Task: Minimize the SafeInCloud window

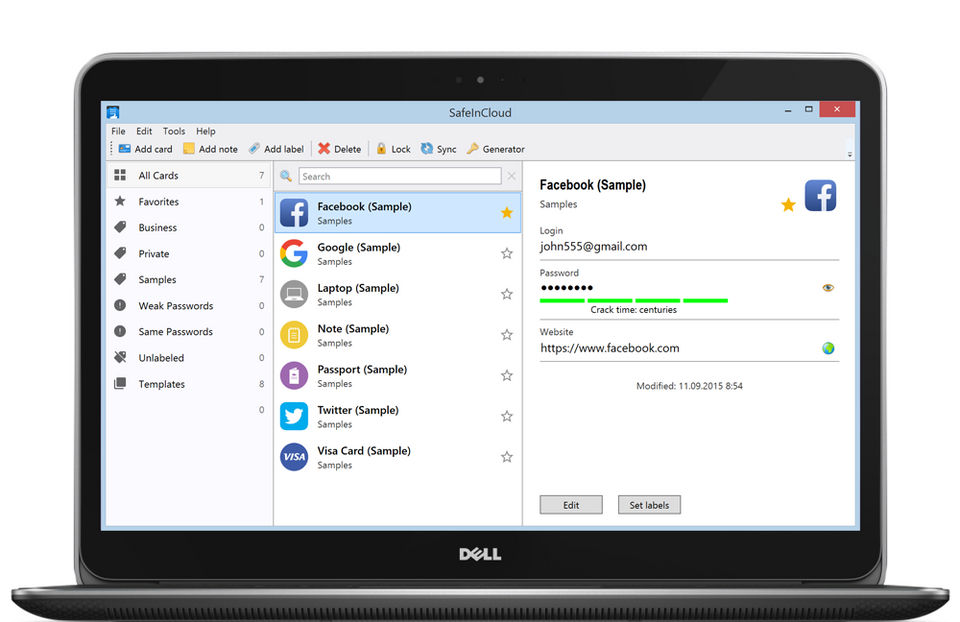Action: [788, 110]
